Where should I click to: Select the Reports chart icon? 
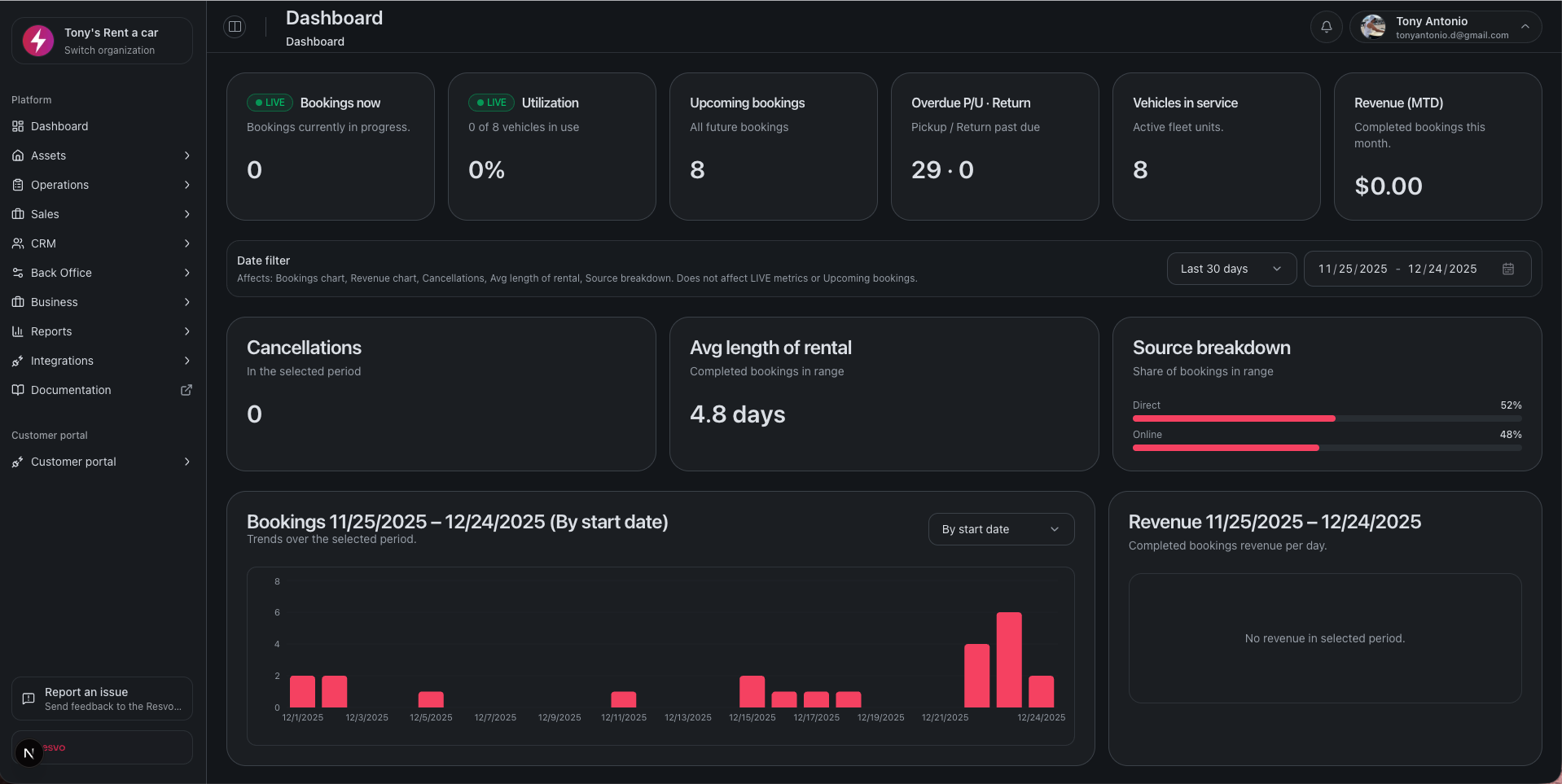[x=17, y=331]
